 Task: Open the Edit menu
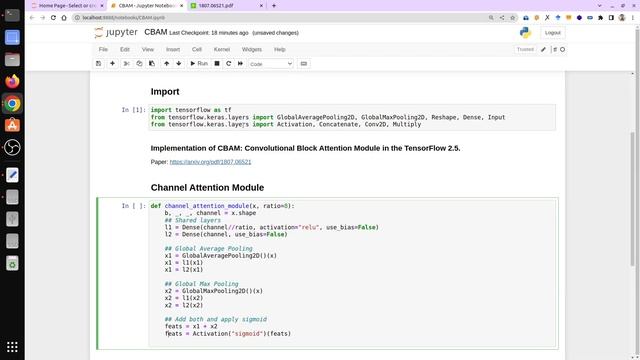point(125,49)
